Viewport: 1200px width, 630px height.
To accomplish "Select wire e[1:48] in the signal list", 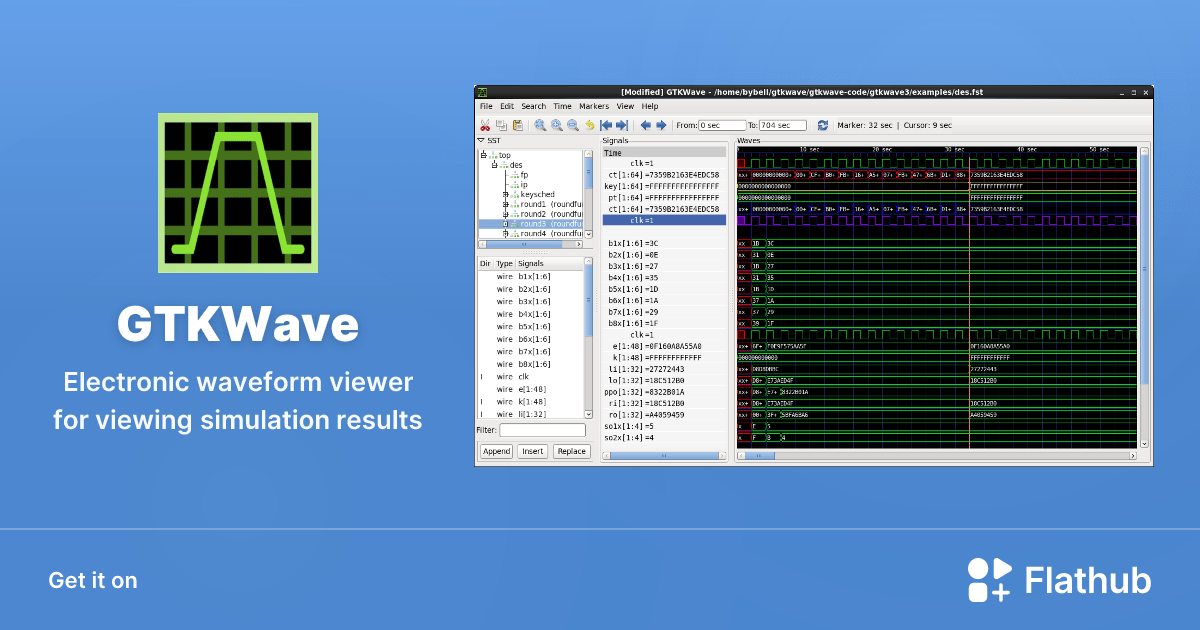I will point(530,389).
